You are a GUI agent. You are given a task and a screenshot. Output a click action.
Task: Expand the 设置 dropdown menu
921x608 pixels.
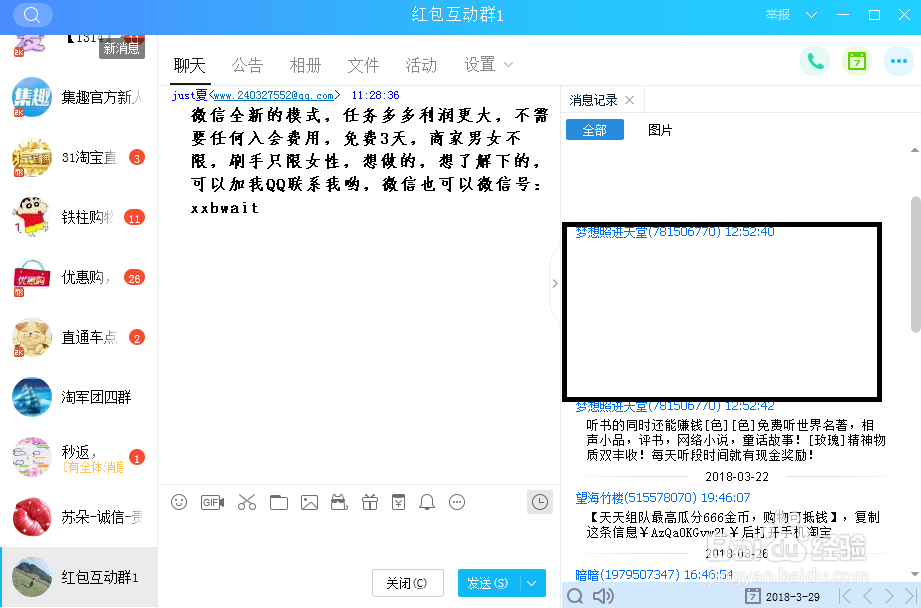[489, 65]
